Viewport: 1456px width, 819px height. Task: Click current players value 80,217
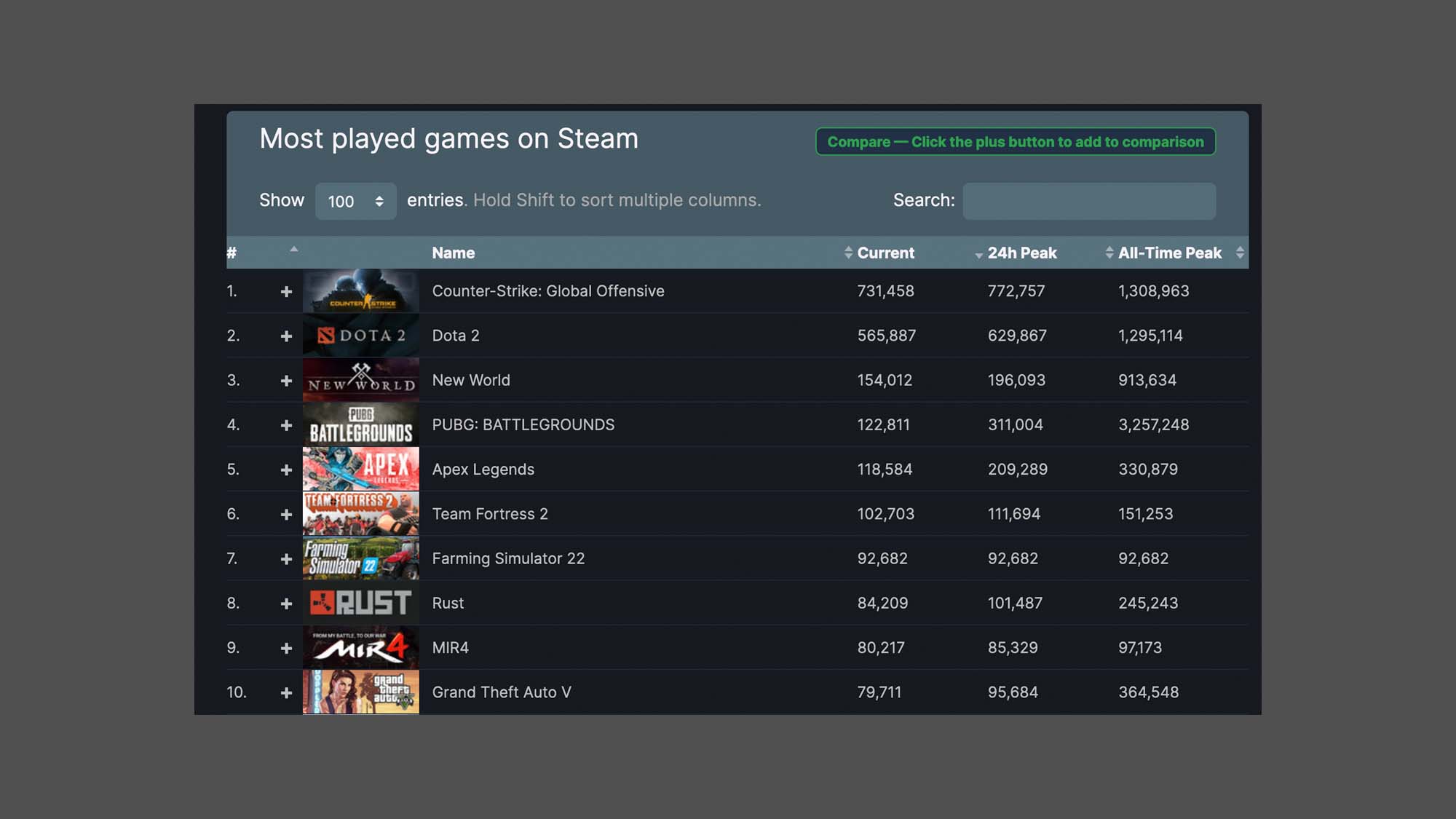point(881,647)
